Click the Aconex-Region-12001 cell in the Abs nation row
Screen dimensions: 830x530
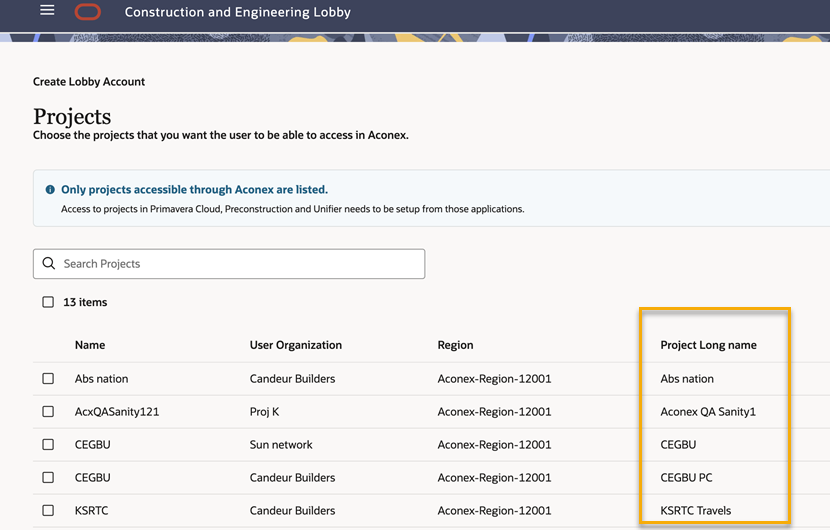click(494, 379)
